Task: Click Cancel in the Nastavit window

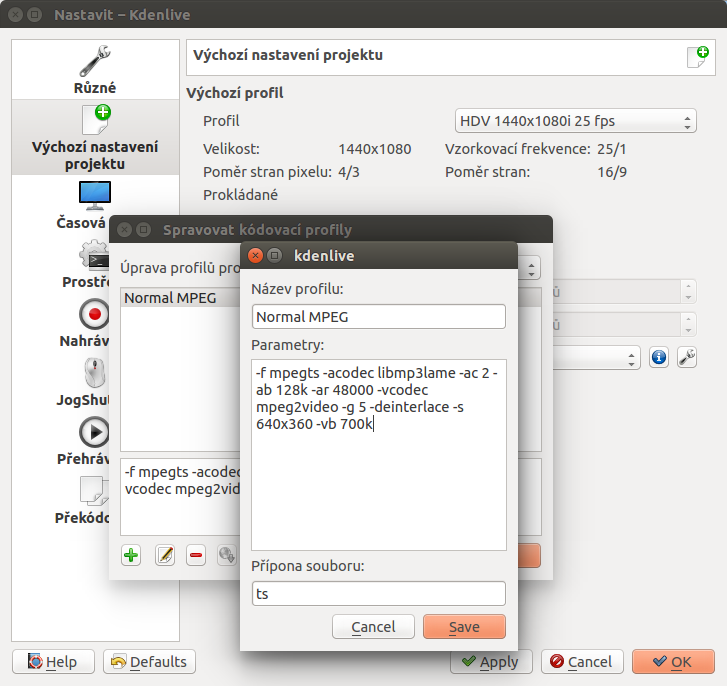Action: point(582,661)
